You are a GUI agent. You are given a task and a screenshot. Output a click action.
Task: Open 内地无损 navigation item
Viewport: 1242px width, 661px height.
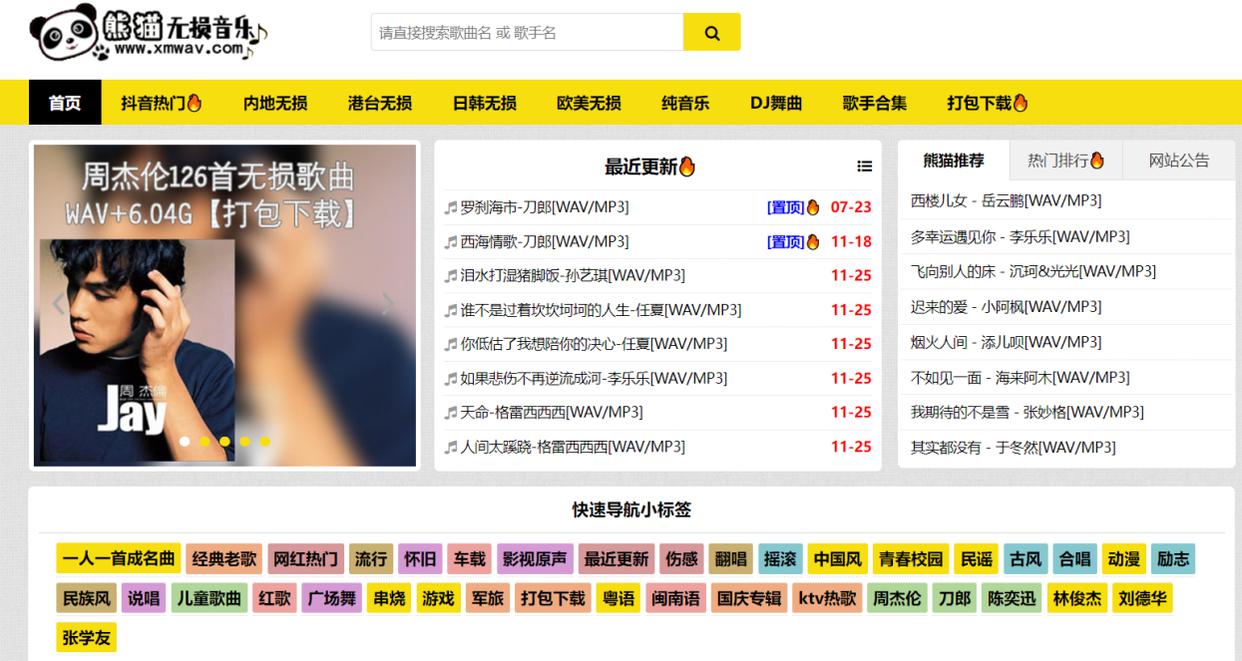point(275,103)
